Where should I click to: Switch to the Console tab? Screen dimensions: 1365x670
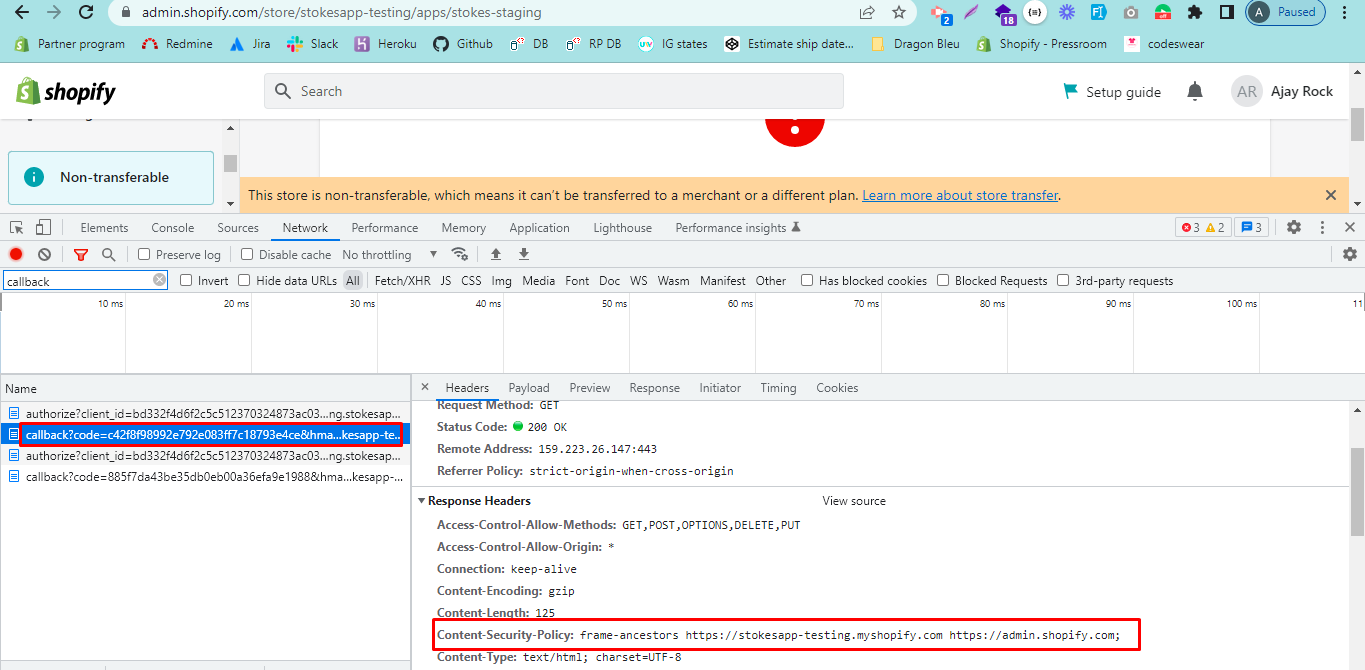(173, 228)
